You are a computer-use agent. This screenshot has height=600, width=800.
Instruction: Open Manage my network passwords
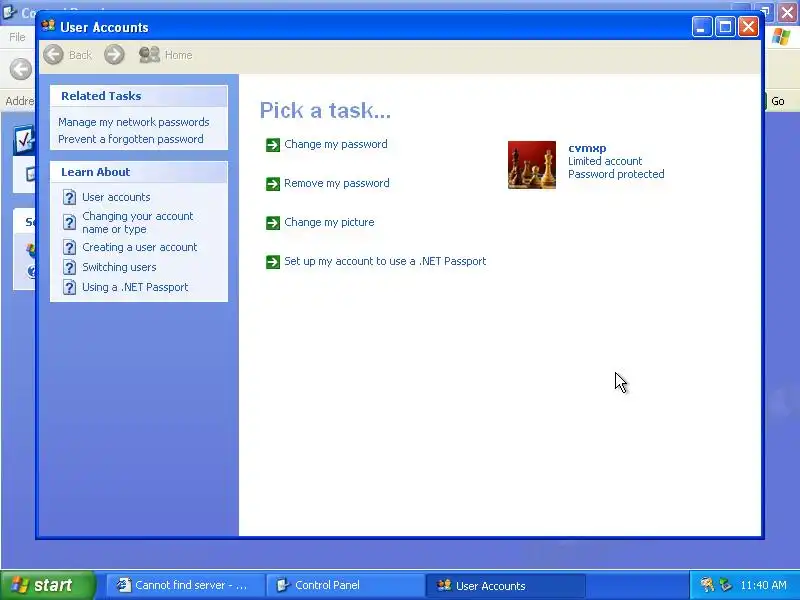click(x=134, y=122)
